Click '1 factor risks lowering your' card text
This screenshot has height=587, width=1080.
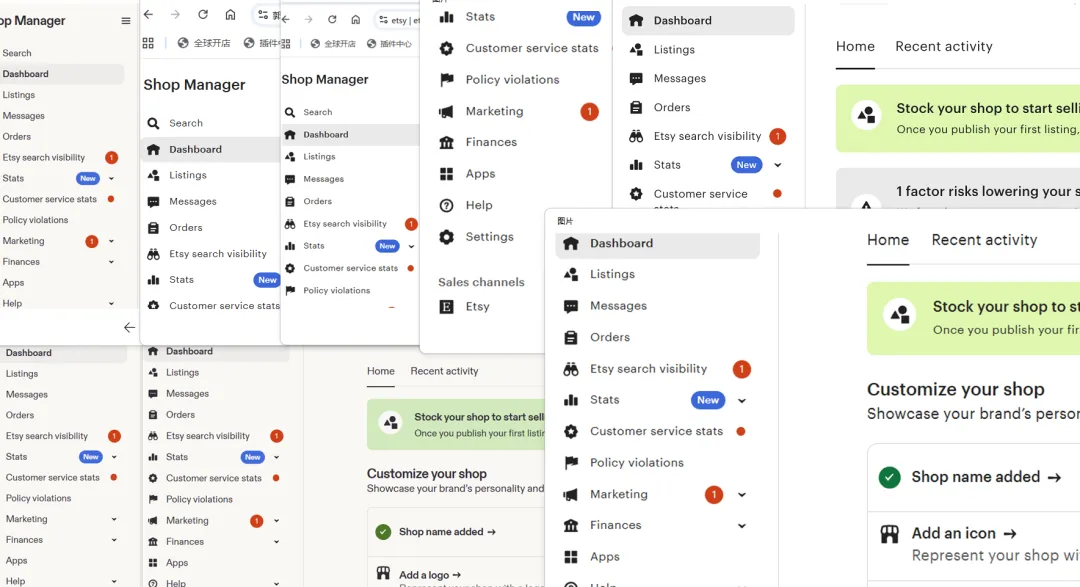pos(988,192)
